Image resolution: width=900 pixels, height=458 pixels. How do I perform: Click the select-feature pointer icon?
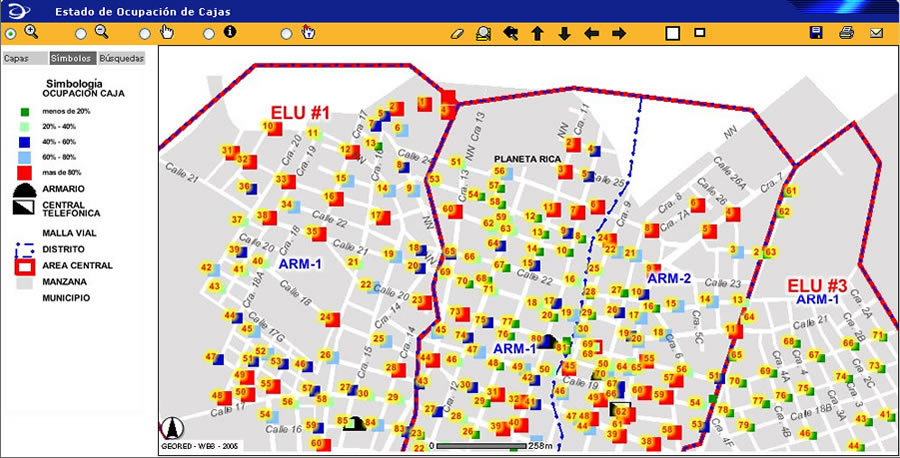point(308,32)
